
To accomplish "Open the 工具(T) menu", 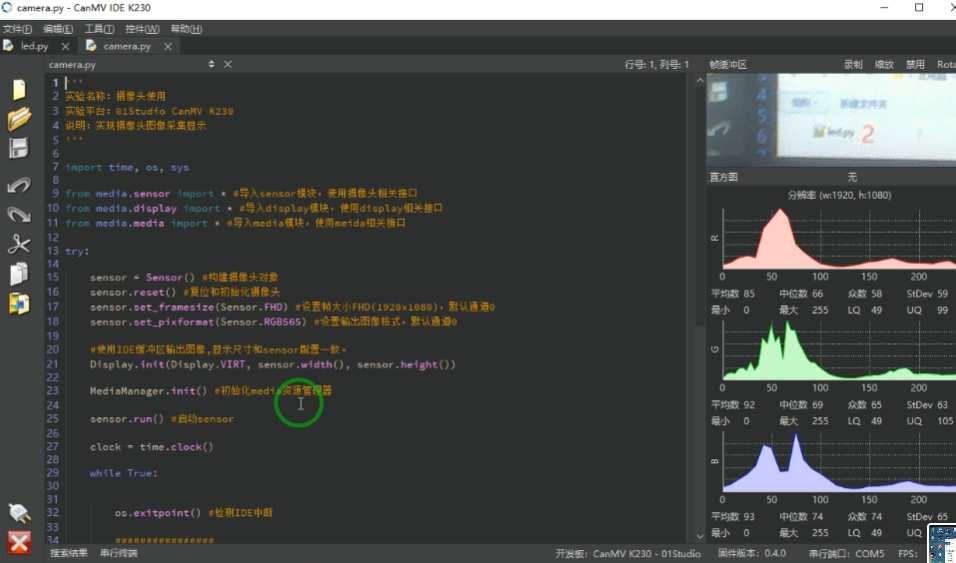I will [x=99, y=29].
